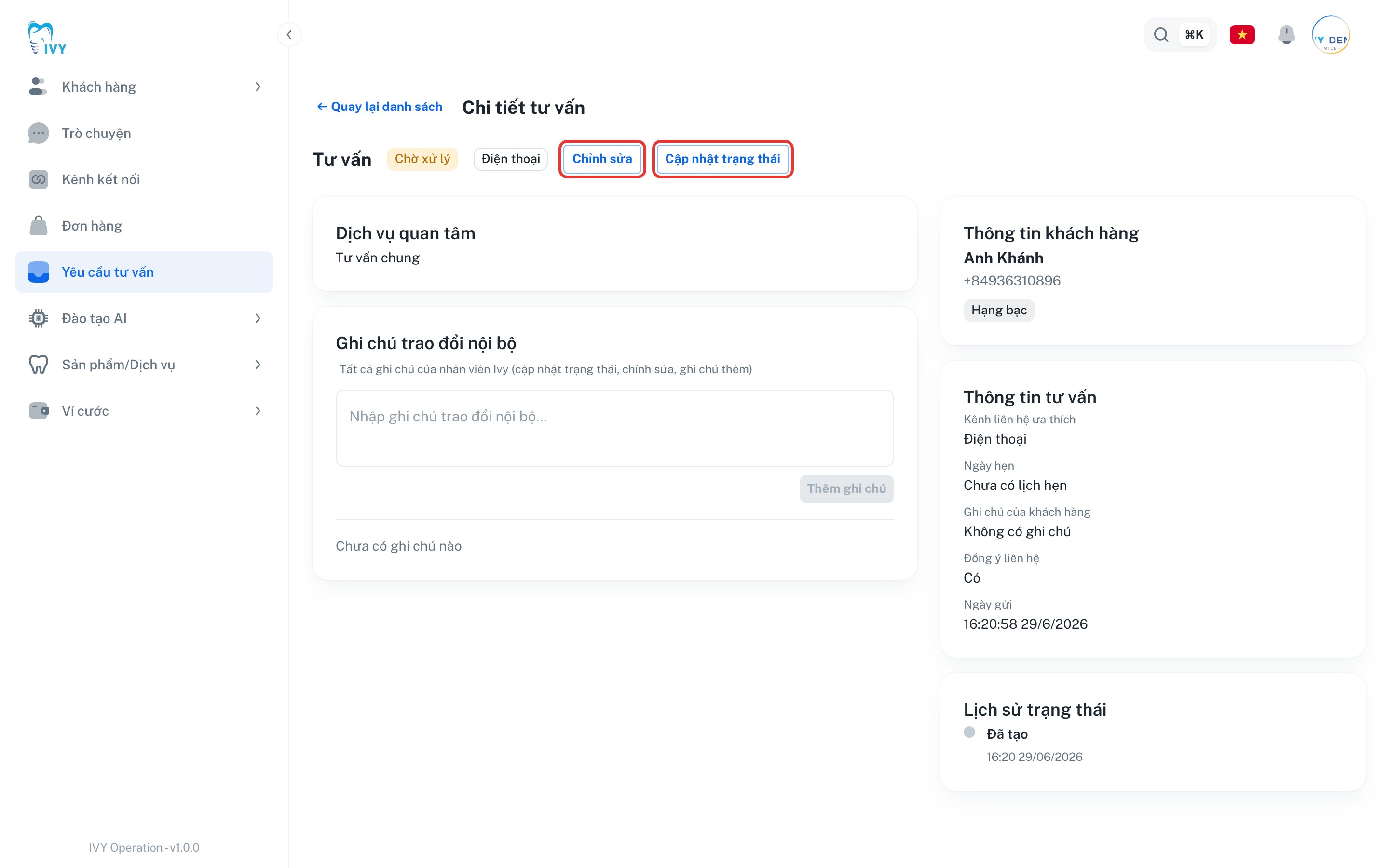Go to Trò chuyện
Viewport: 1389px width, 868px height.
144,133
